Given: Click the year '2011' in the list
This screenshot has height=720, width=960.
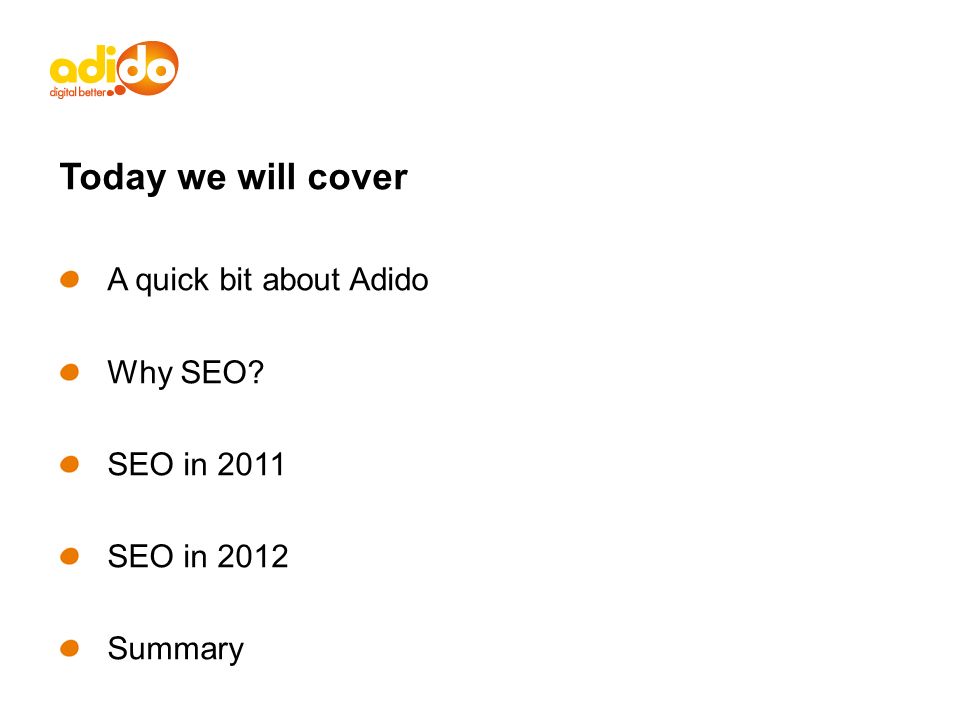Looking at the screenshot, I should 251,464.
